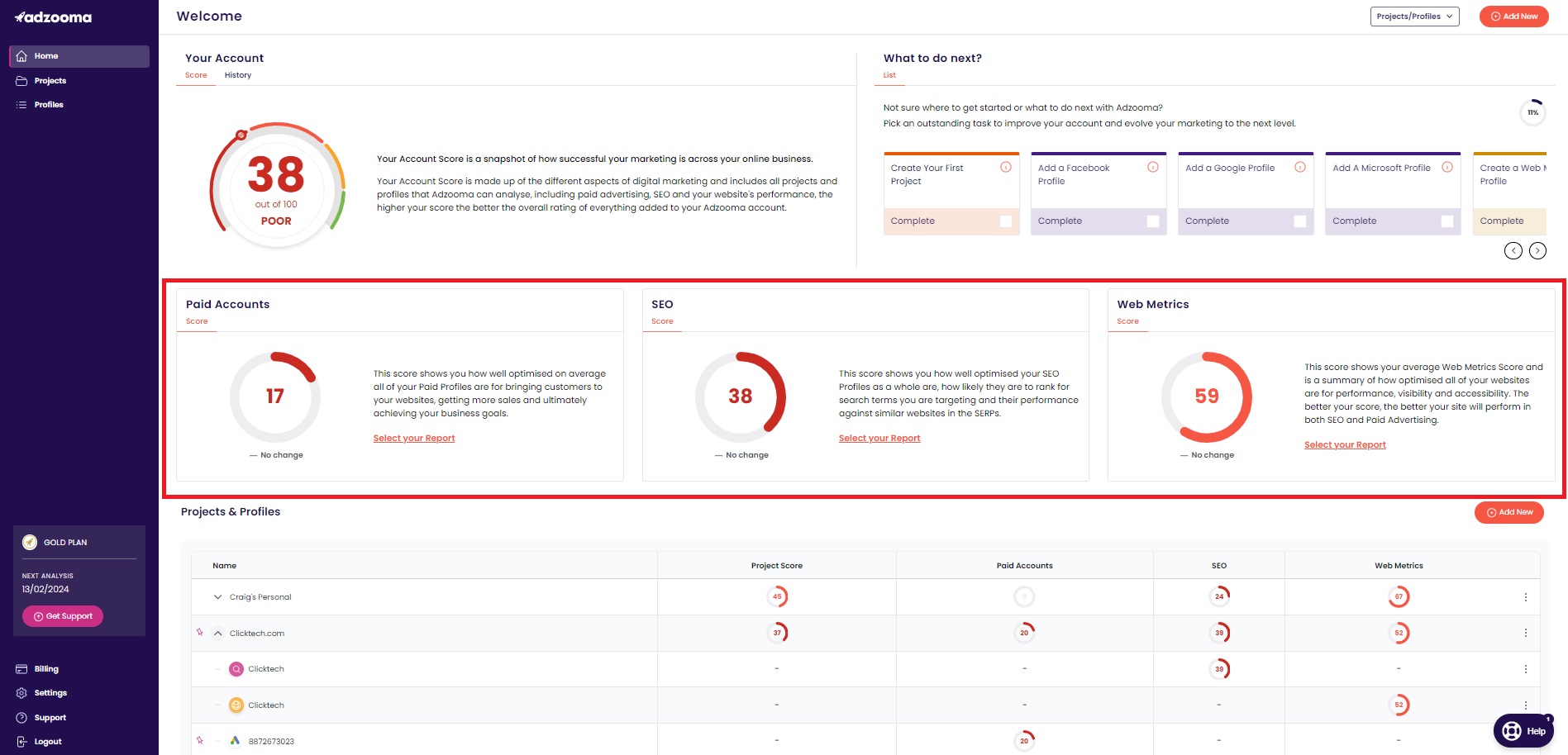Click the Get Support button
This screenshot has height=755, width=1568.
coord(63,616)
